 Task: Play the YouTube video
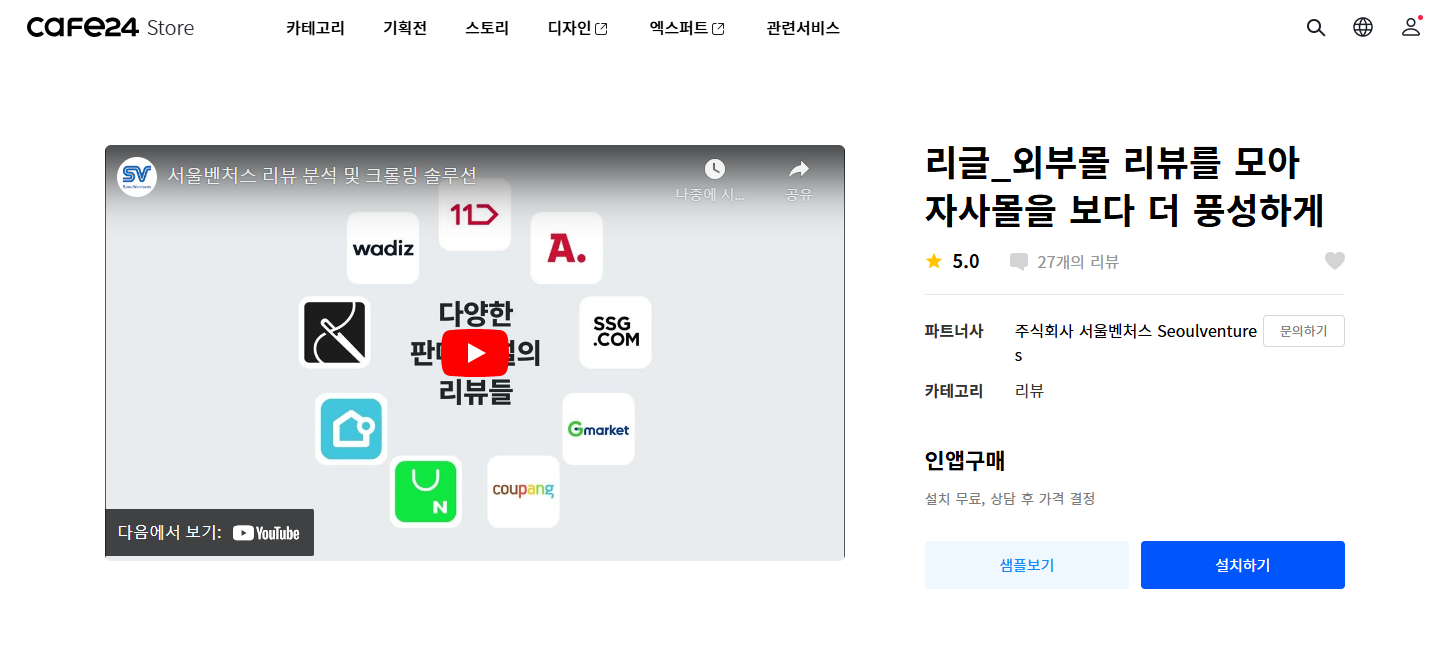[475, 353]
